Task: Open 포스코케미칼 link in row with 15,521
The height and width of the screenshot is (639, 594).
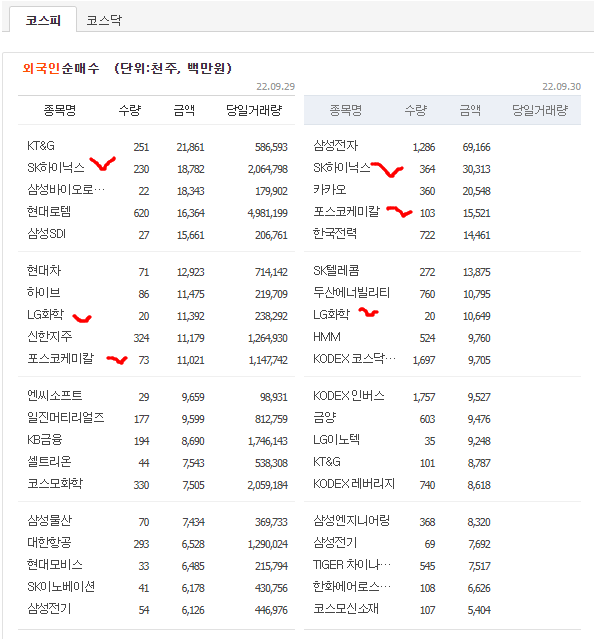Action: click(346, 212)
